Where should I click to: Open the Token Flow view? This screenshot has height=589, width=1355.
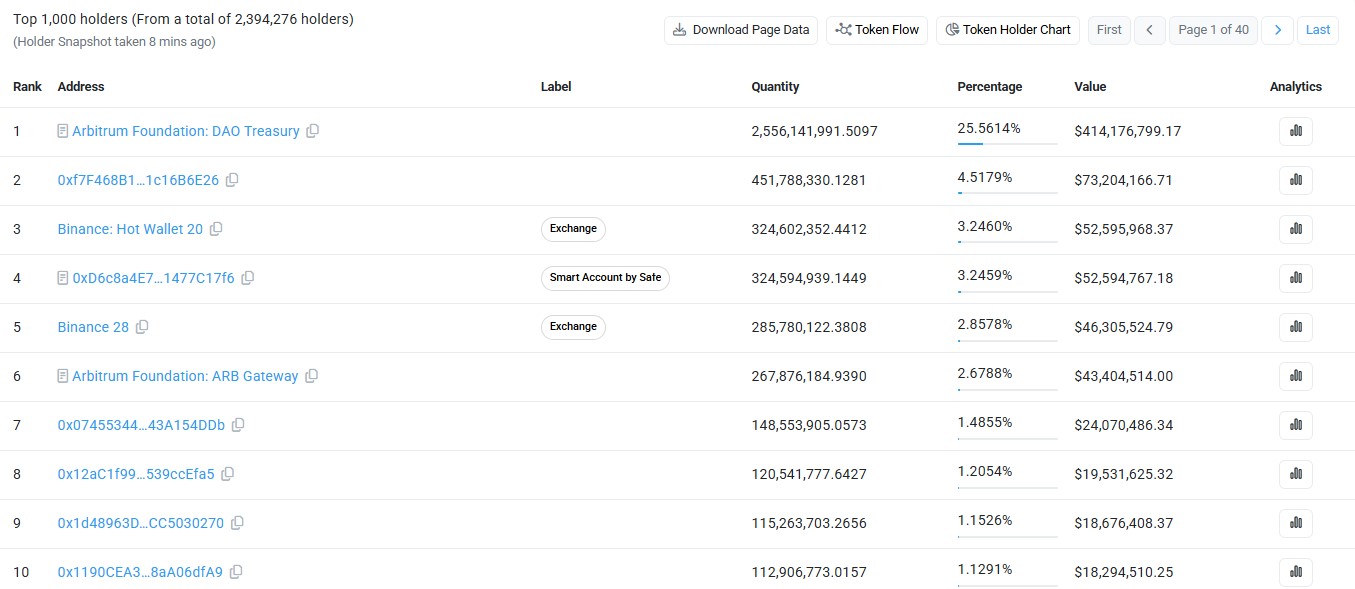coord(877,30)
